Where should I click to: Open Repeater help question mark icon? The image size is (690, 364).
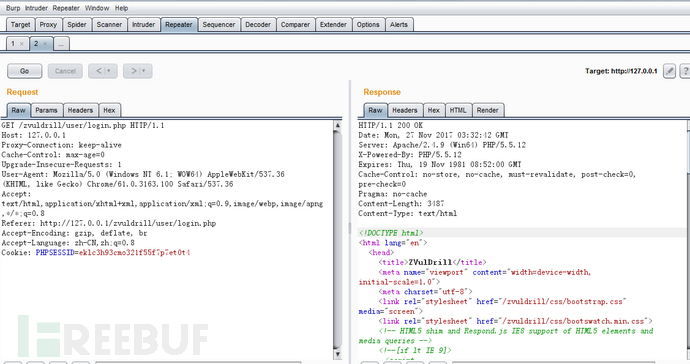(x=685, y=71)
